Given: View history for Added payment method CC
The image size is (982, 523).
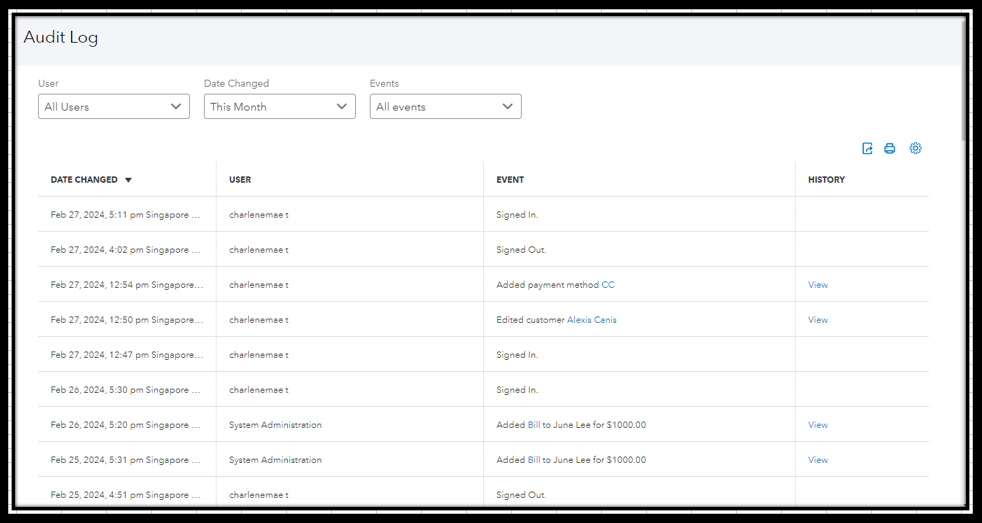Looking at the screenshot, I should pyautogui.click(x=818, y=285).
